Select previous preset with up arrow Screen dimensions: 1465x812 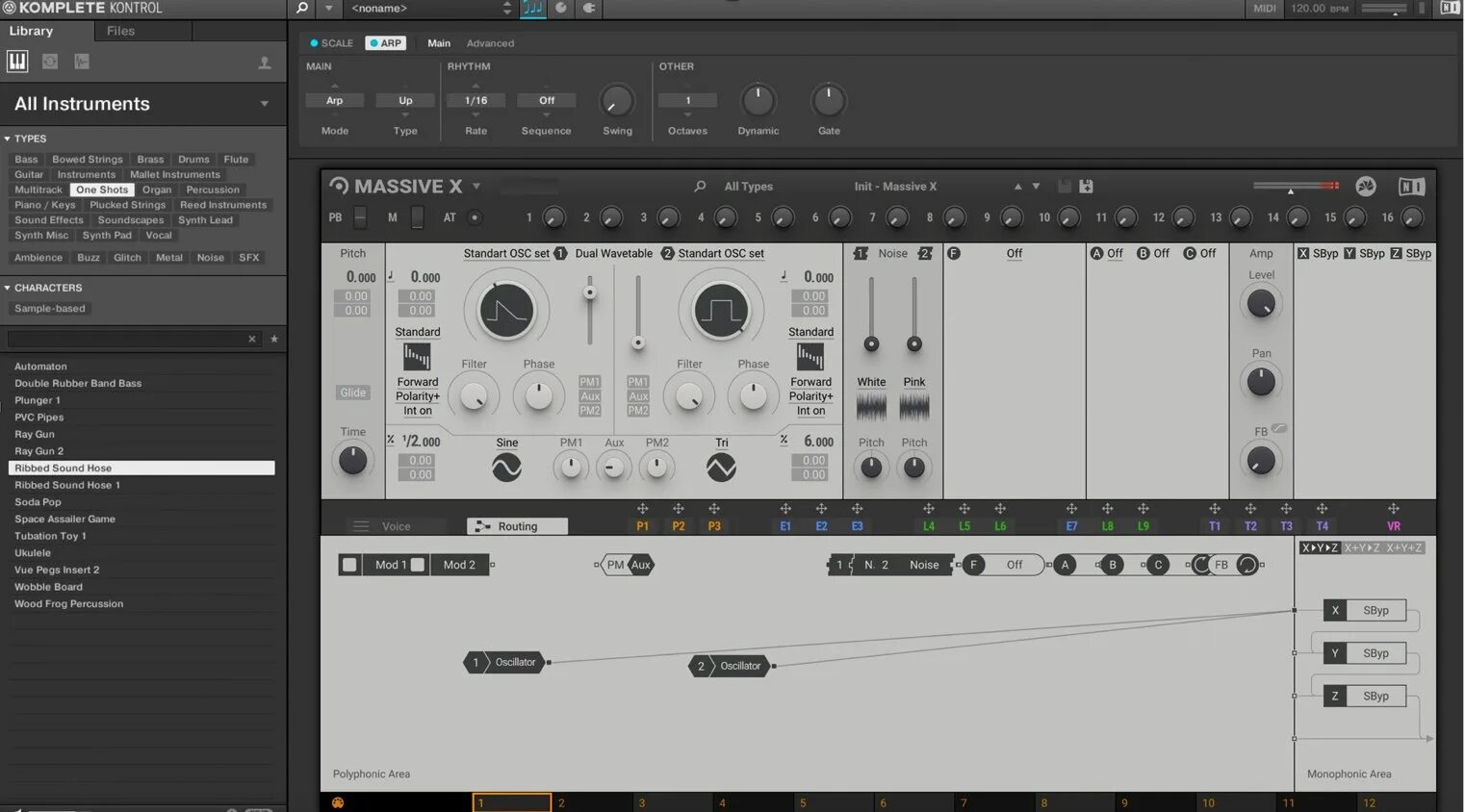(x=1017, y=187)
